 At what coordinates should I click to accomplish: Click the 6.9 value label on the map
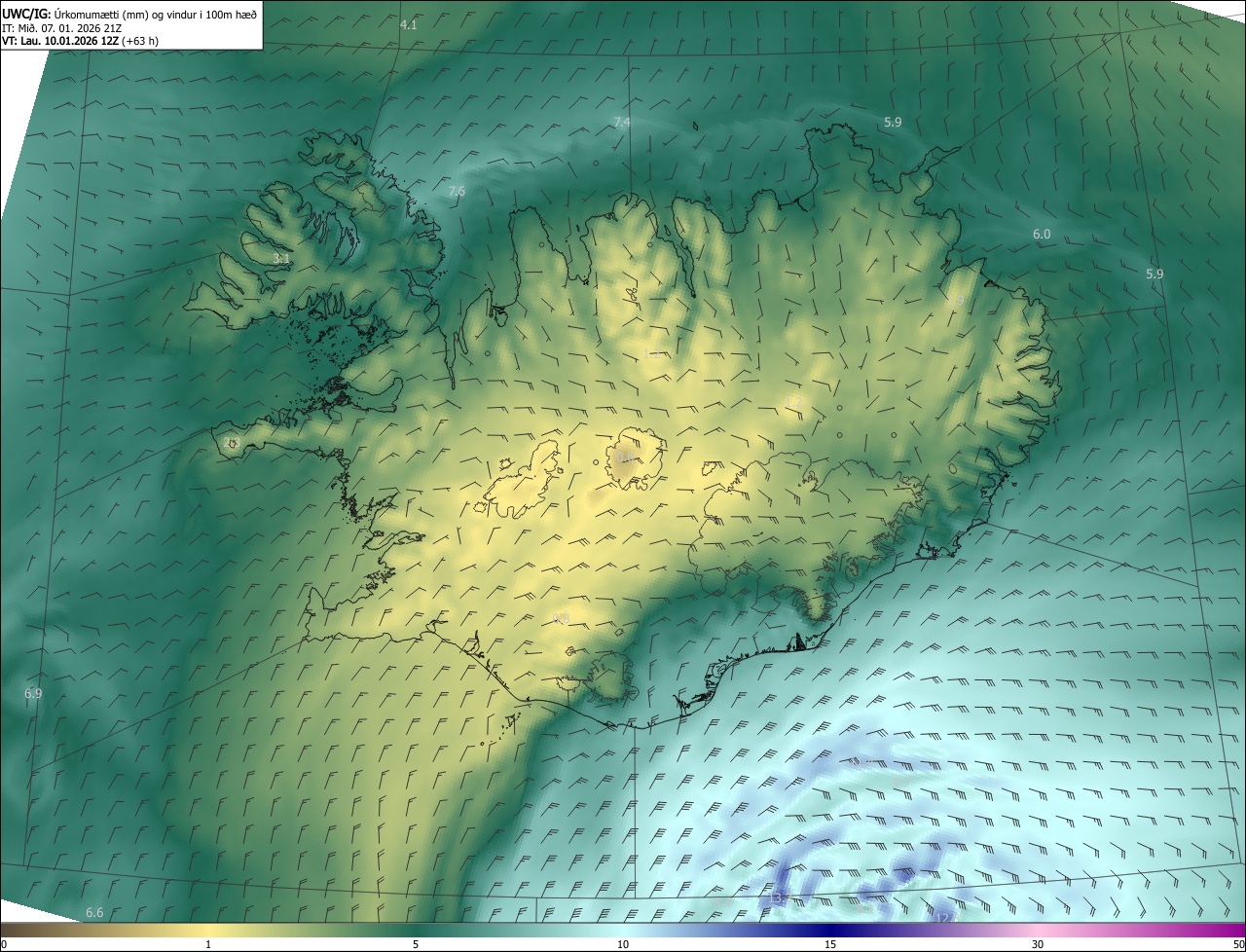pos(33,694)
